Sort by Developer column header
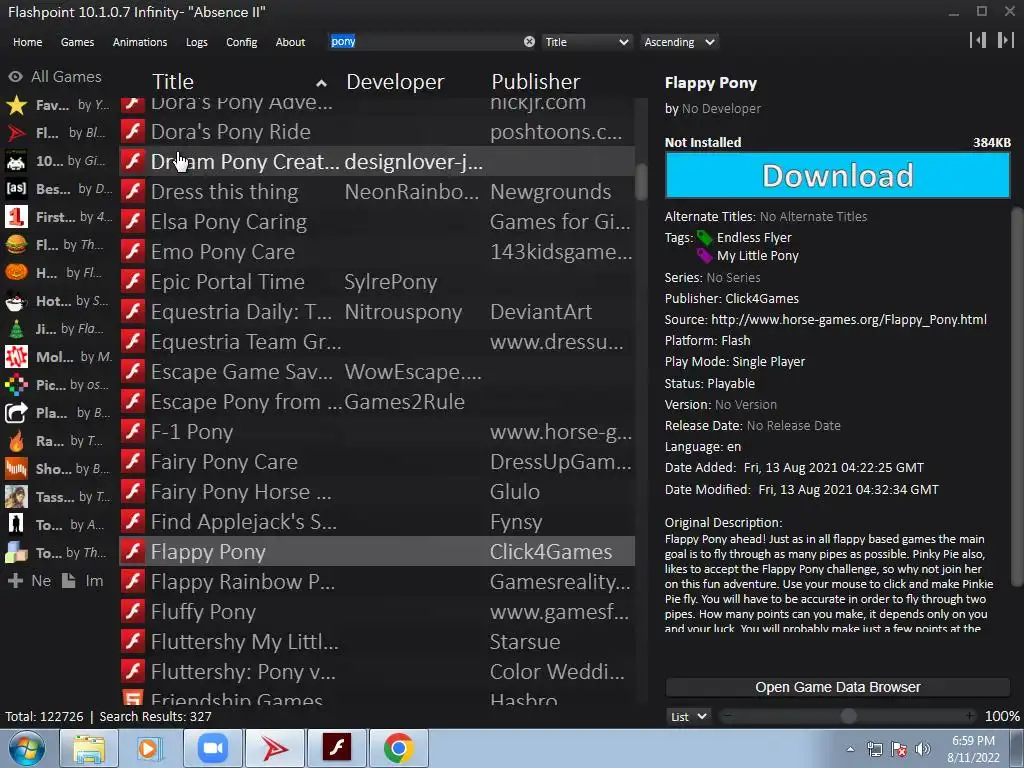 coord(395,82)
